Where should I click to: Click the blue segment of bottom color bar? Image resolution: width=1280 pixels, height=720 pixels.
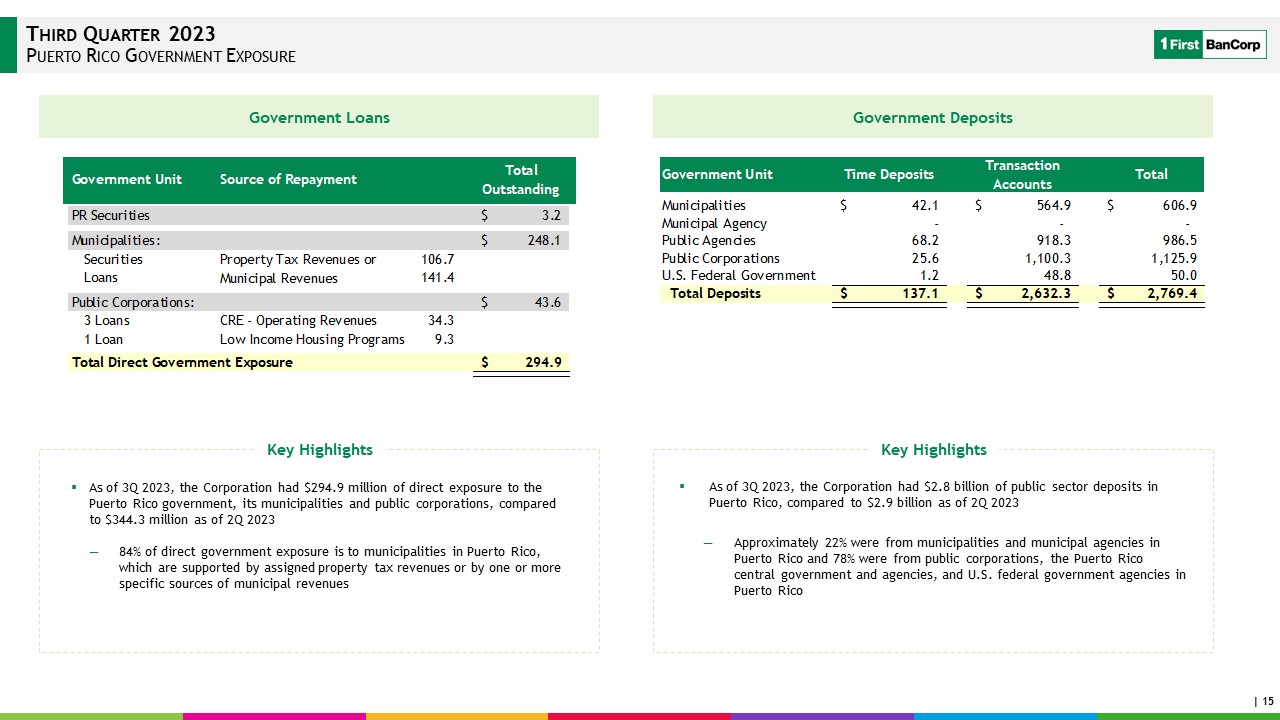point(1005,716)
